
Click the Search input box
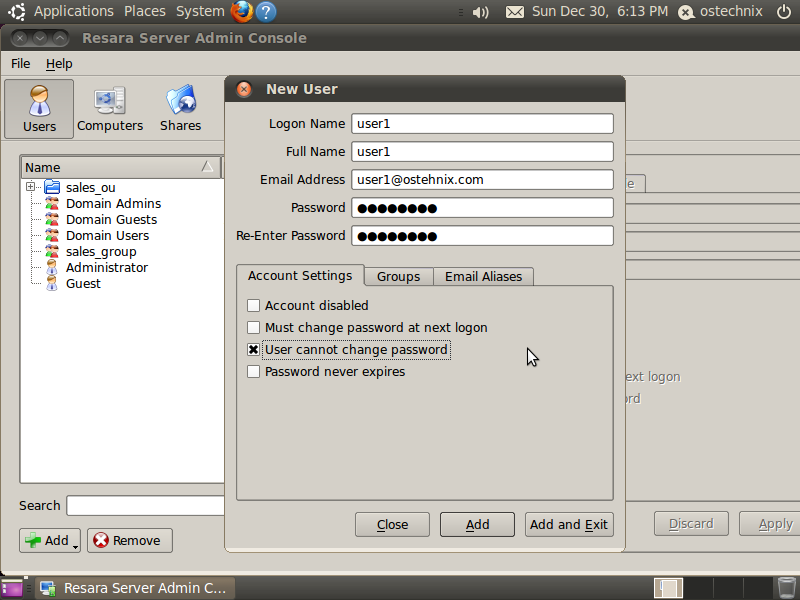coord(145,506)
